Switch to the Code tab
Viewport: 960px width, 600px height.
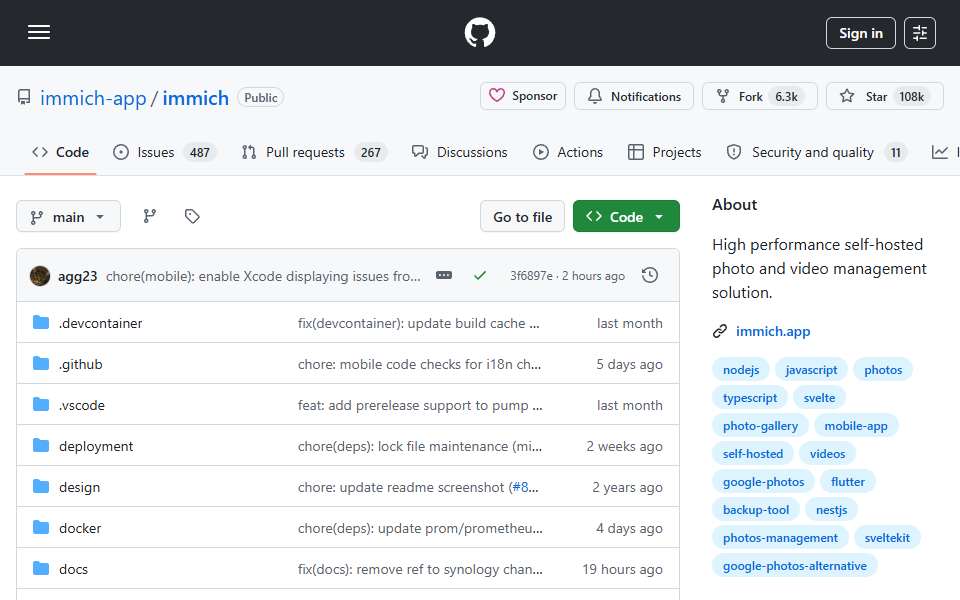pyautogui.click(x=60, y=152)
